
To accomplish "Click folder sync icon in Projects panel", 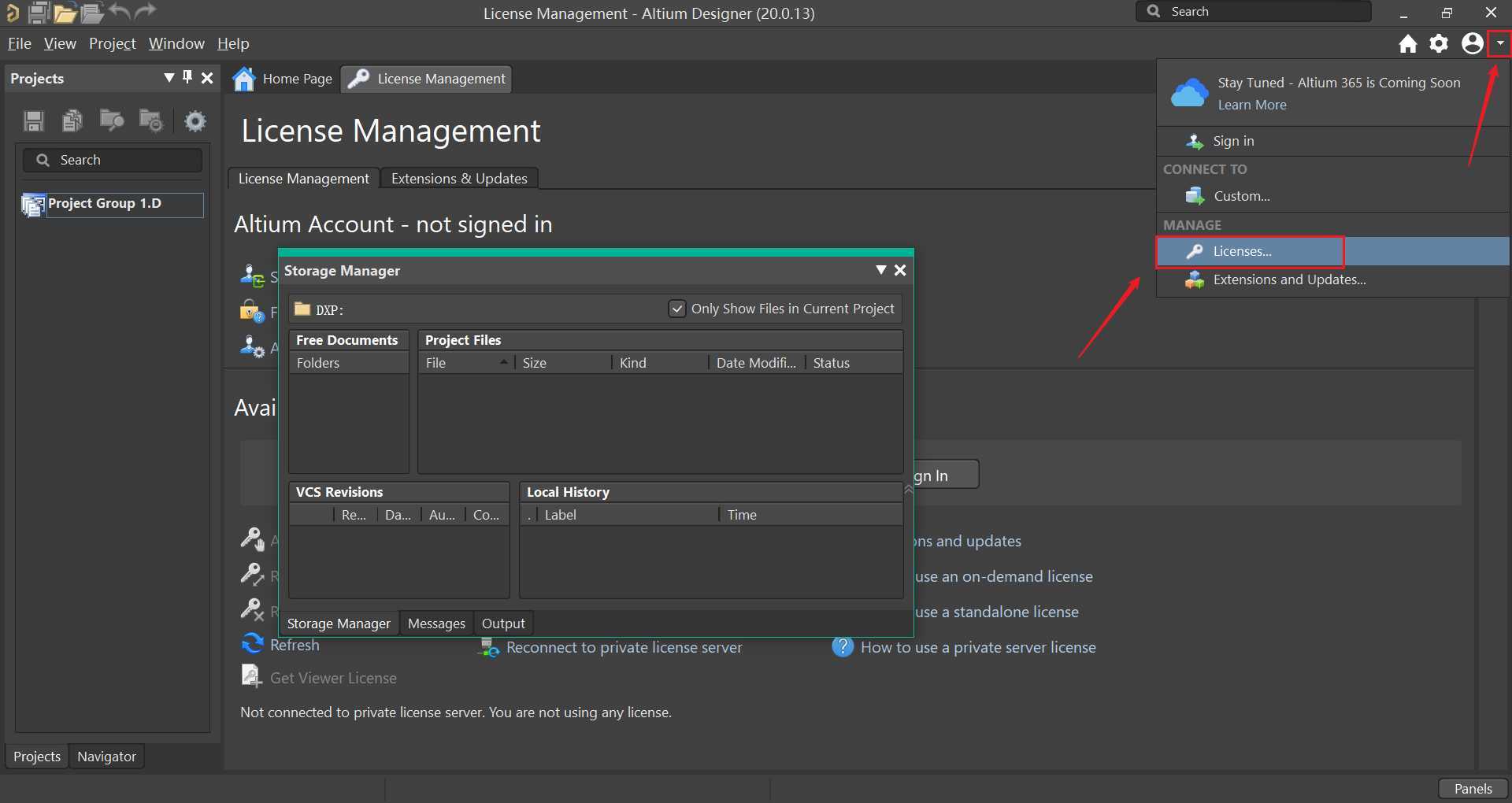I will [x=150, y=120].
